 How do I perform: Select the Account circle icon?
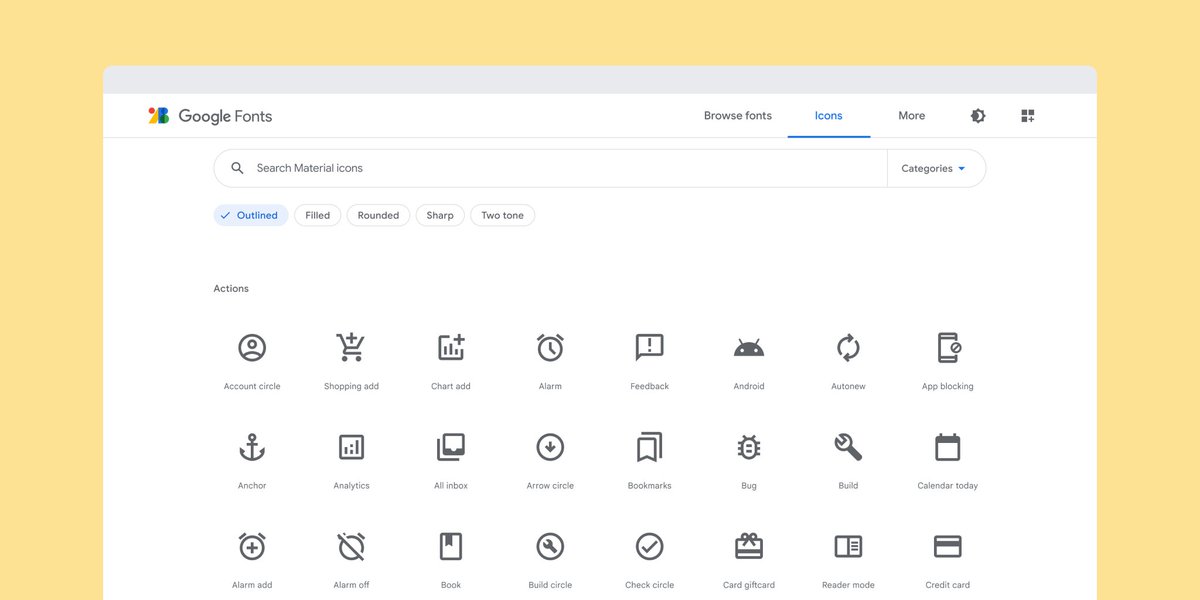(x=252, y=348)
